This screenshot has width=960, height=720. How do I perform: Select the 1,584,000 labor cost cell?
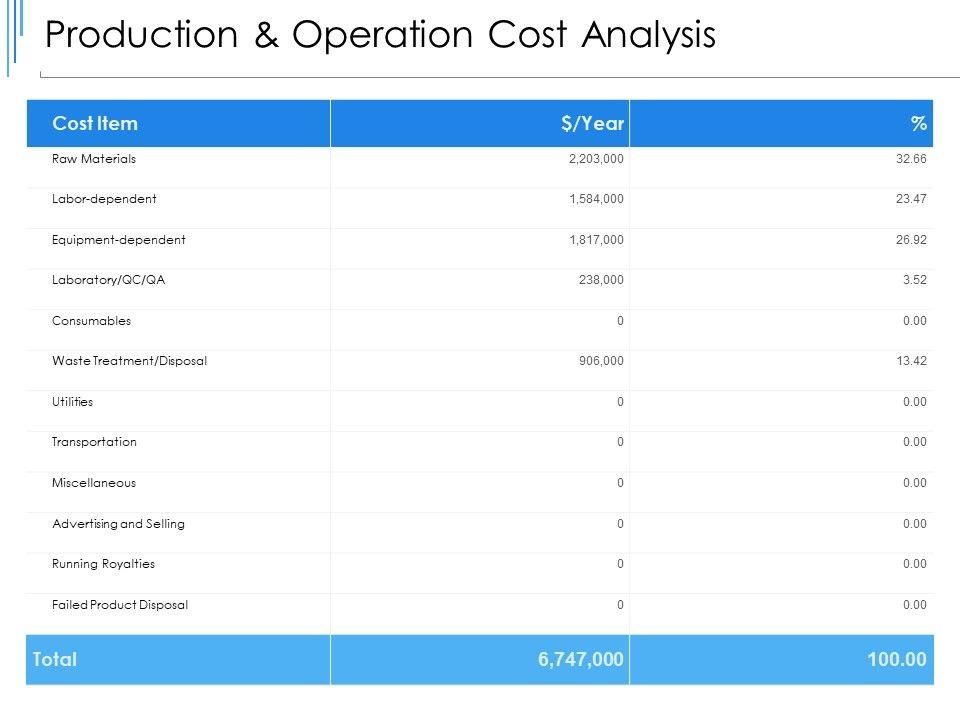[596, 199]
